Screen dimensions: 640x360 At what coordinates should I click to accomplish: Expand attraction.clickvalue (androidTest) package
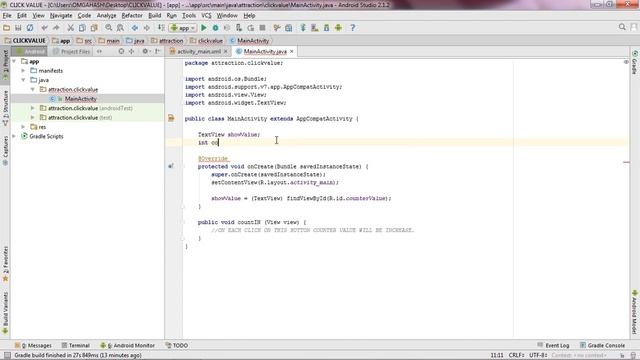(33, 108)
